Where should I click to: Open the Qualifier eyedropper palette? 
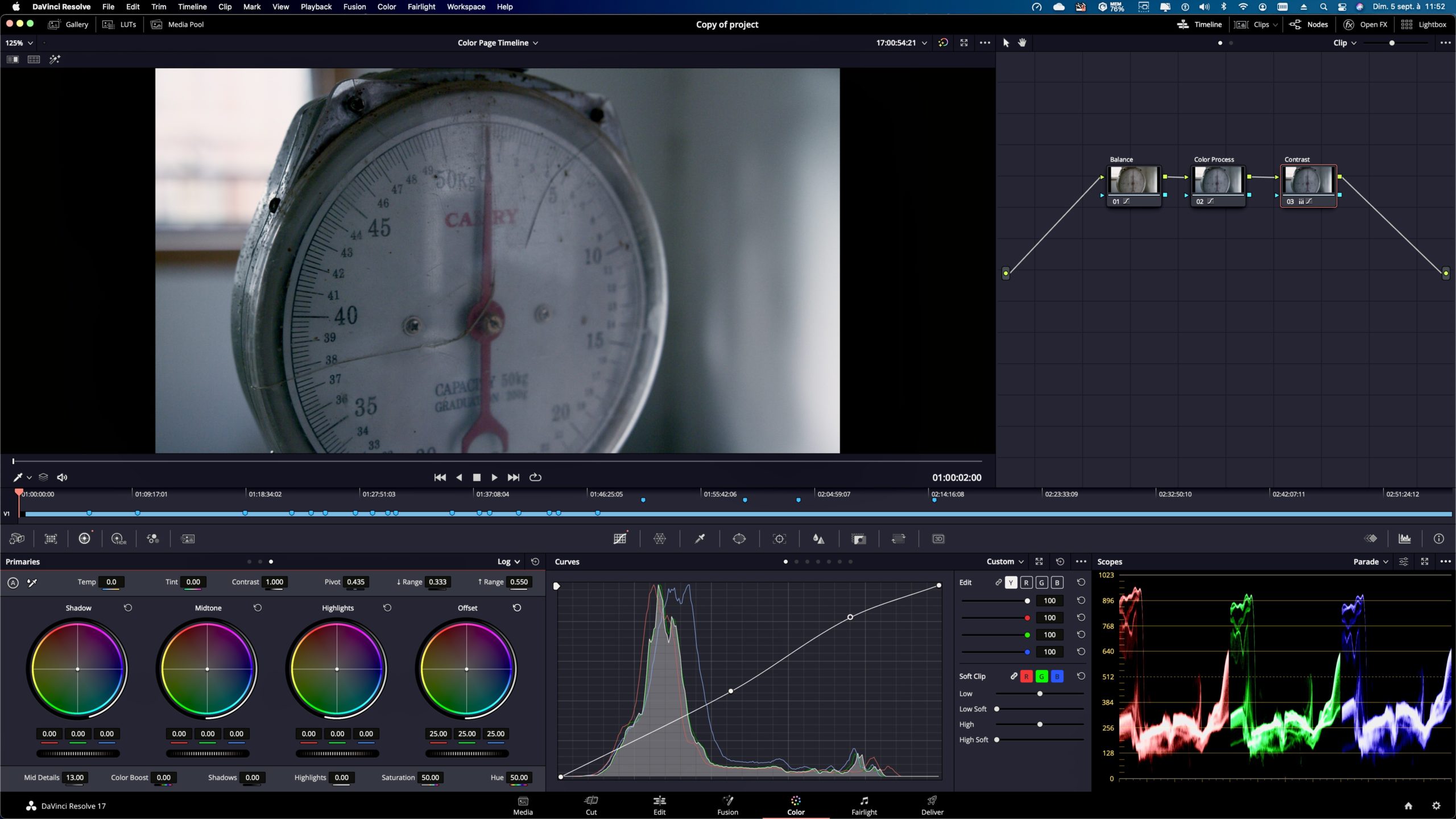(700, 539)
